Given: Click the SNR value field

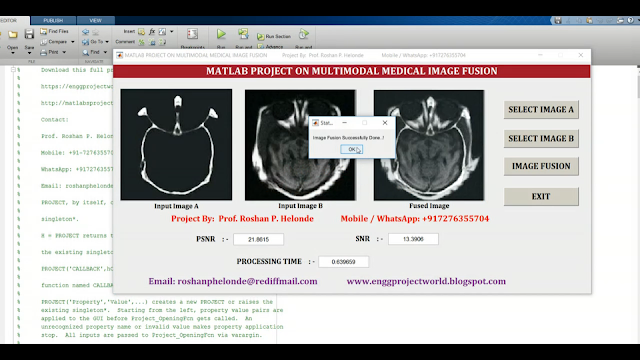Looking at the screenshot, I should 413,239.
